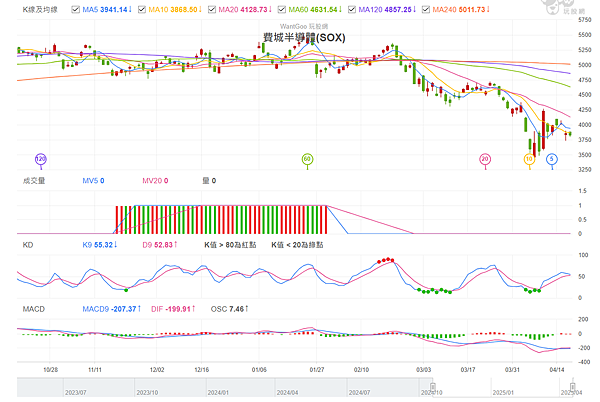Click the K線及均線 panel label
This screenshot has width=600, height=402.
click(40, 10)
